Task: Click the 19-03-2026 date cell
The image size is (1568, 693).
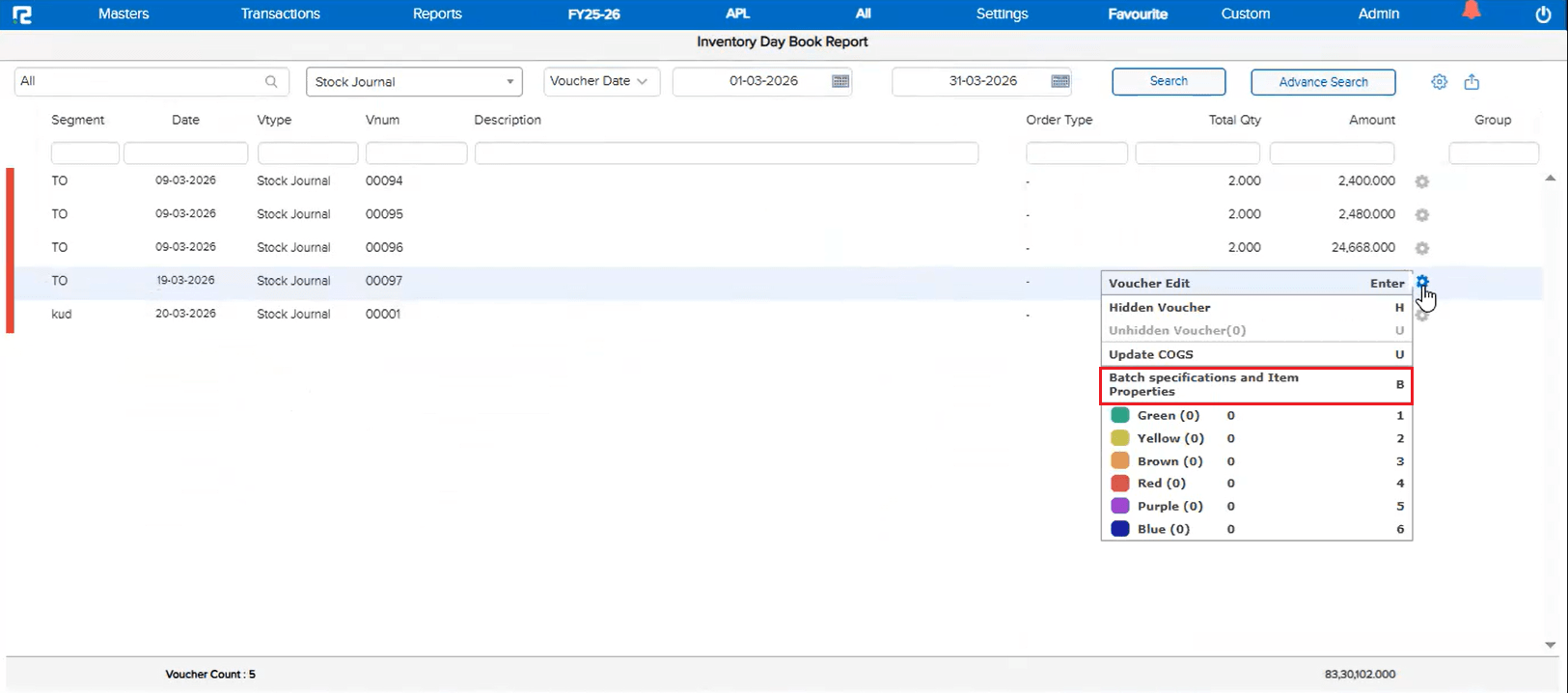Action: [x=185, y=280]
